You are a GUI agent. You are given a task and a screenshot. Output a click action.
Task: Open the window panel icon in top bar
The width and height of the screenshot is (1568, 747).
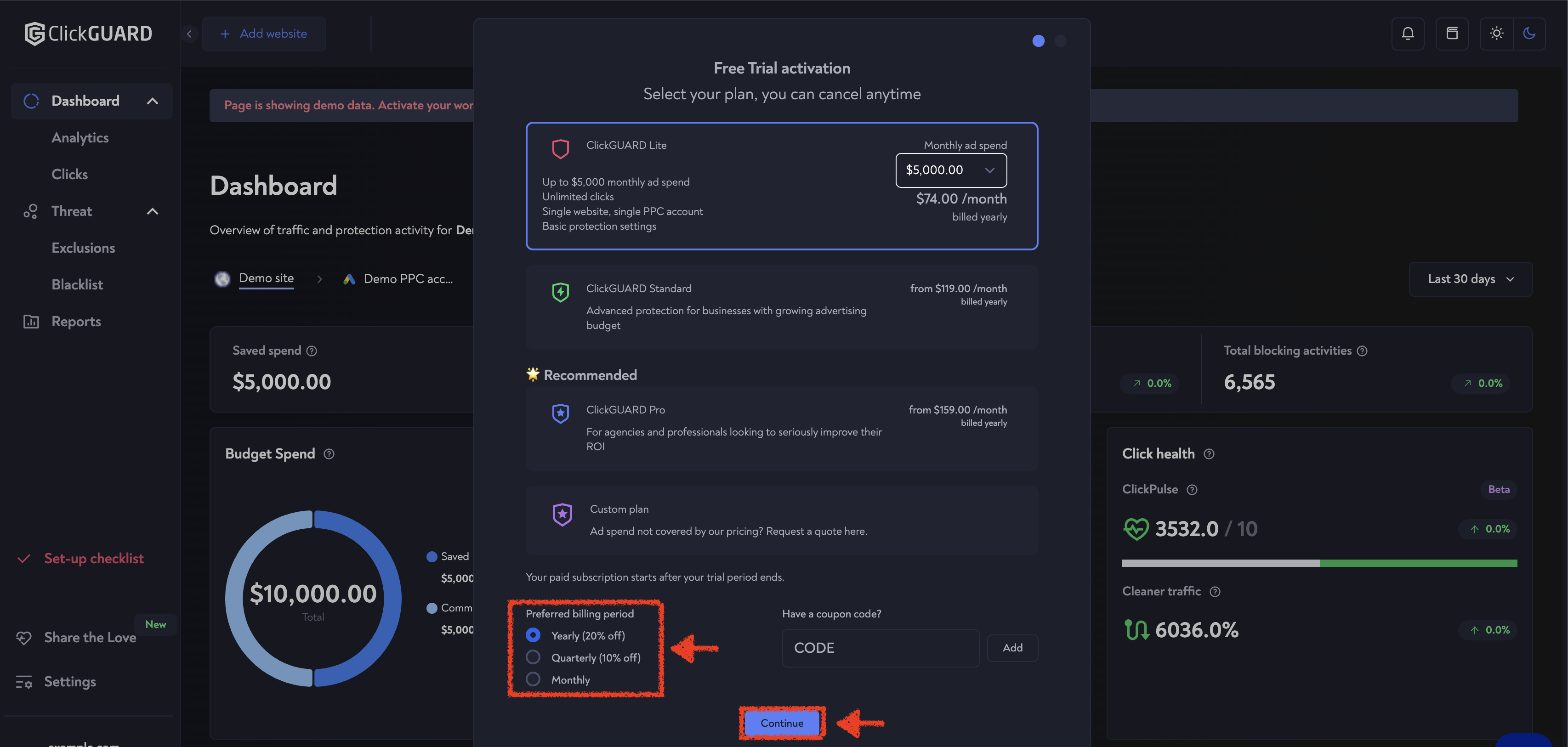1452,34
